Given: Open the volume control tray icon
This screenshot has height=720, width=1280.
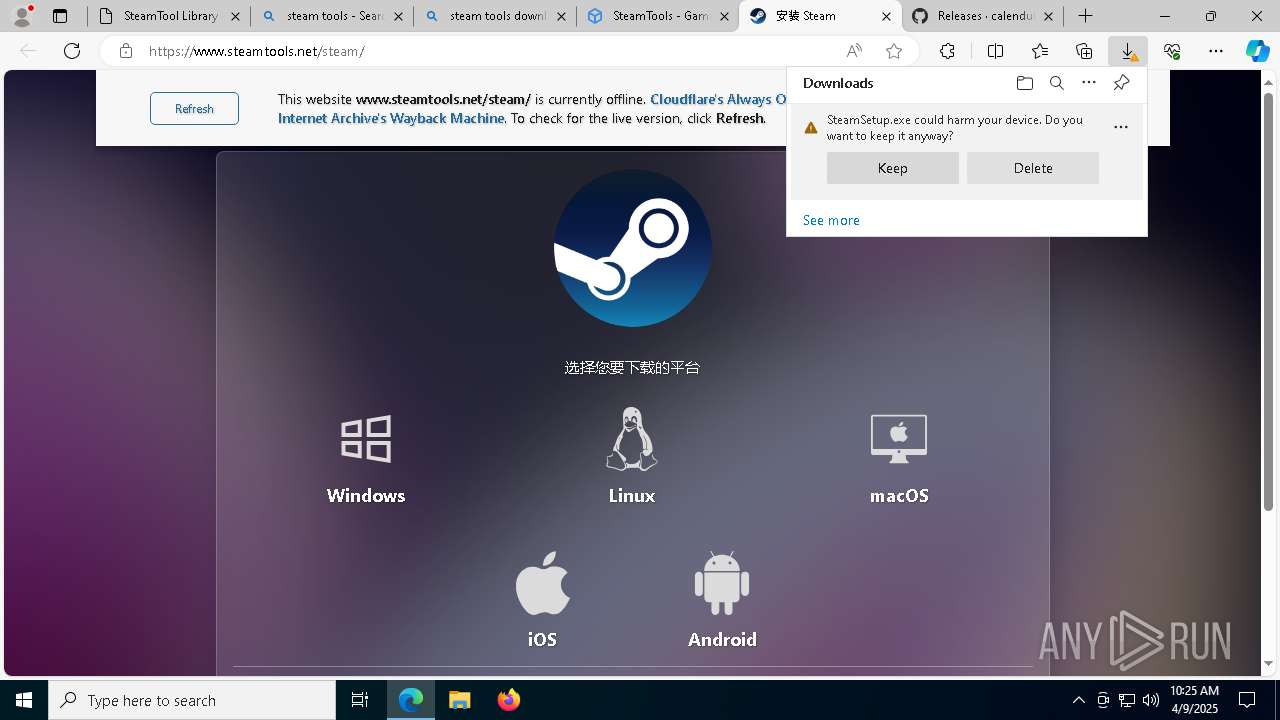Looking at the screenshot, I should click(x=1151, y=700).
